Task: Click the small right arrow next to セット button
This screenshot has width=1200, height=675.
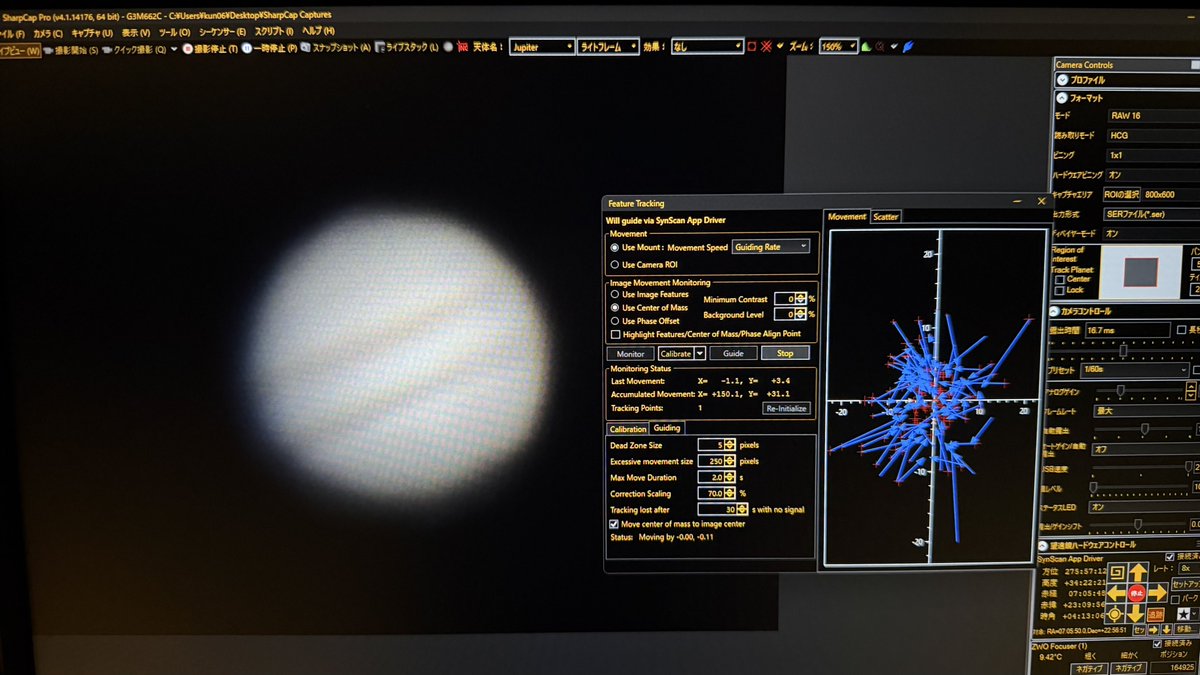Action: pyautogui.click(x=1154, y=630)
